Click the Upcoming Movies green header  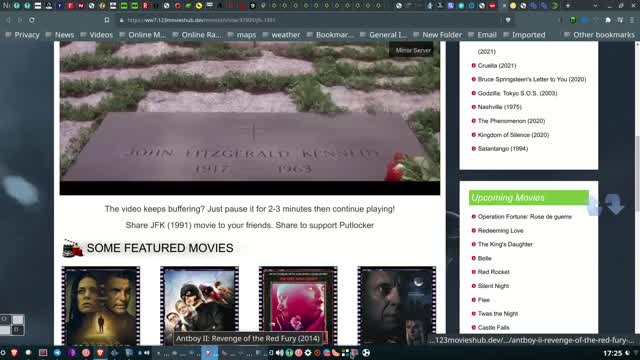(x=529, y=198)
